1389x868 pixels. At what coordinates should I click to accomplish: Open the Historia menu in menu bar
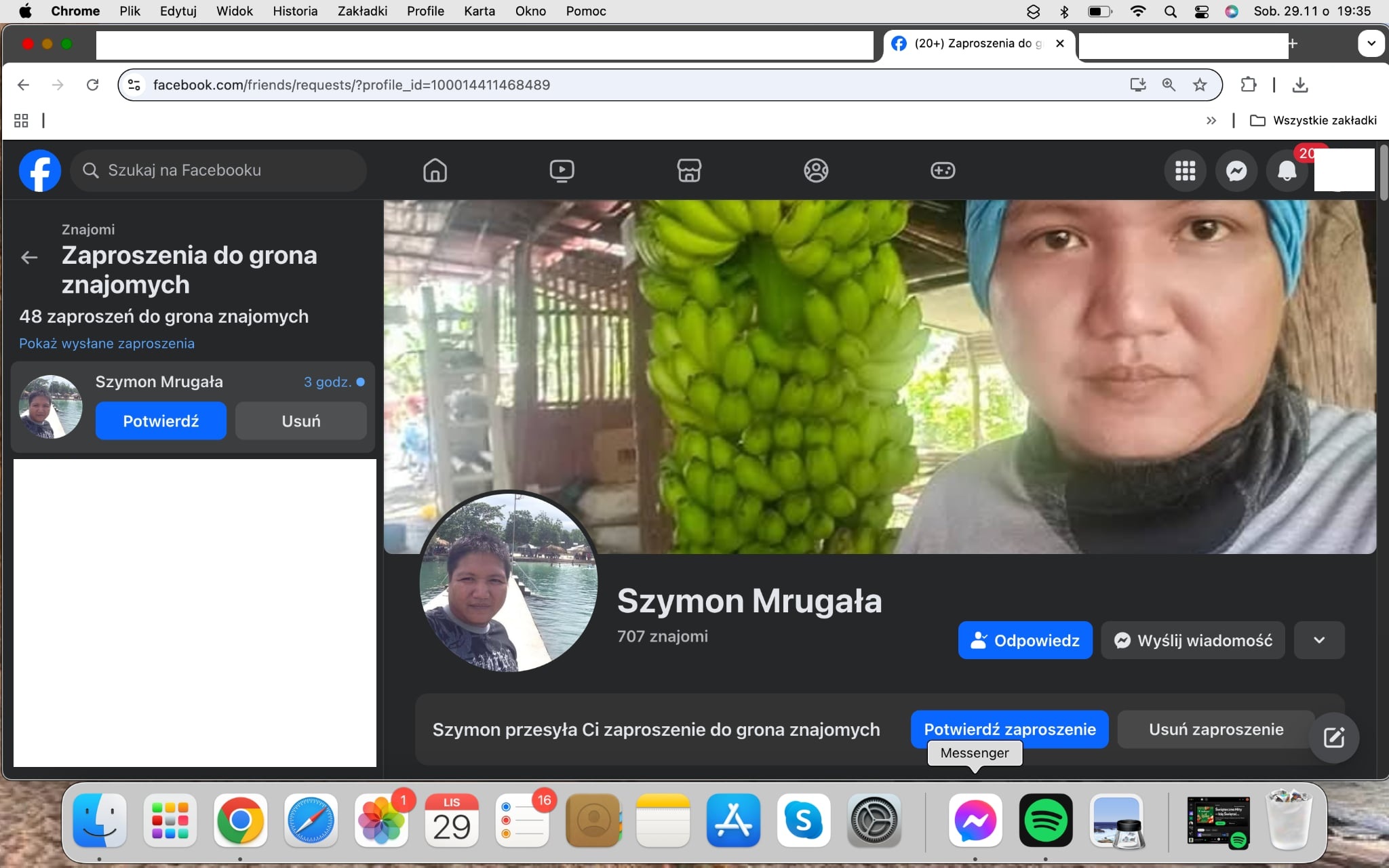click(295, 11)
